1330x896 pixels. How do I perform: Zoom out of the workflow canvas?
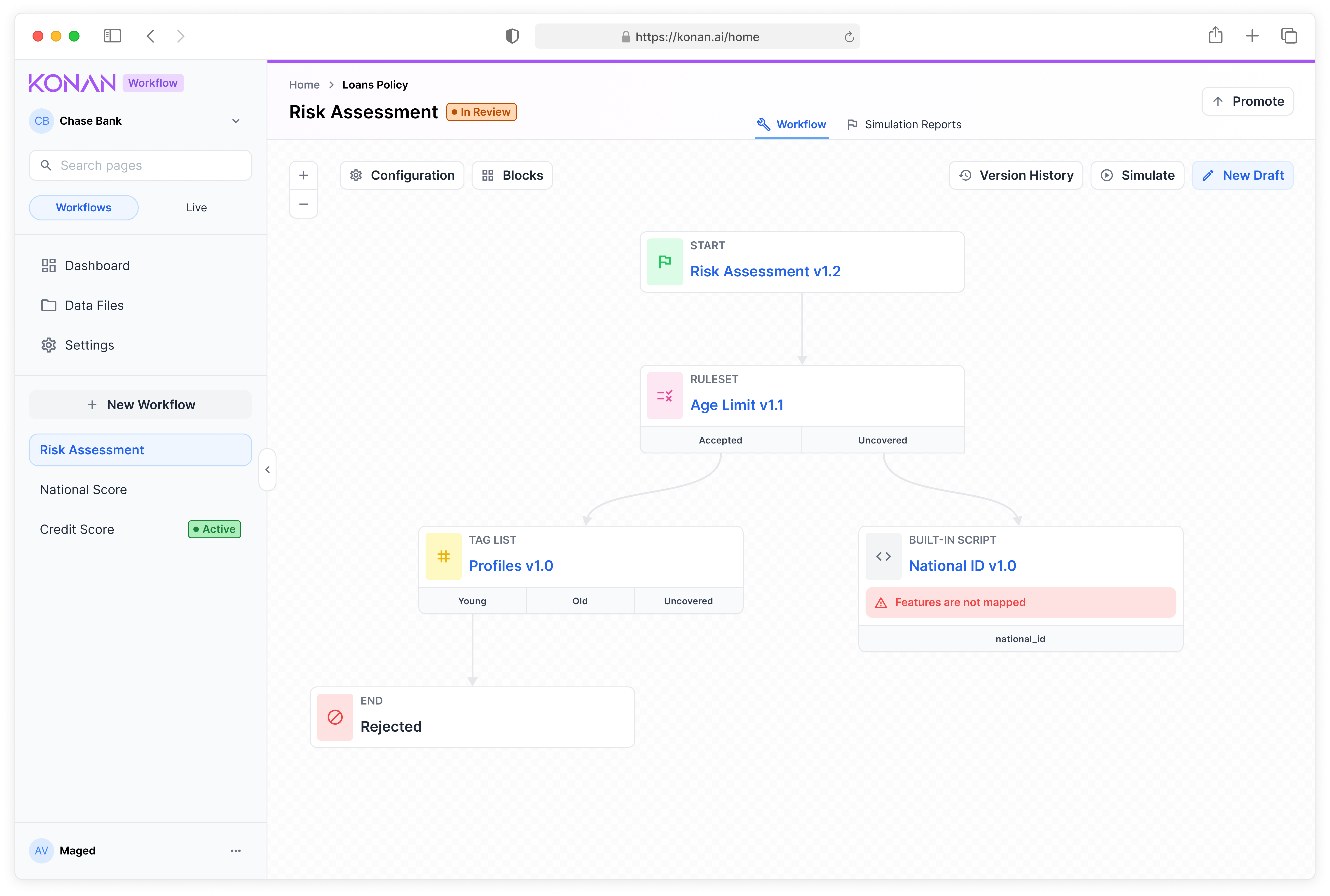[x=304, y=203]
